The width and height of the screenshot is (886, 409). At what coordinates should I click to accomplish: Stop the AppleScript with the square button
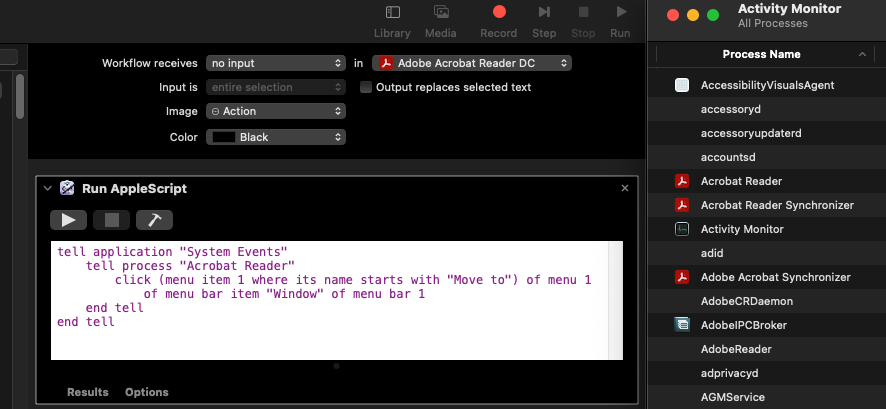point(112,220)
